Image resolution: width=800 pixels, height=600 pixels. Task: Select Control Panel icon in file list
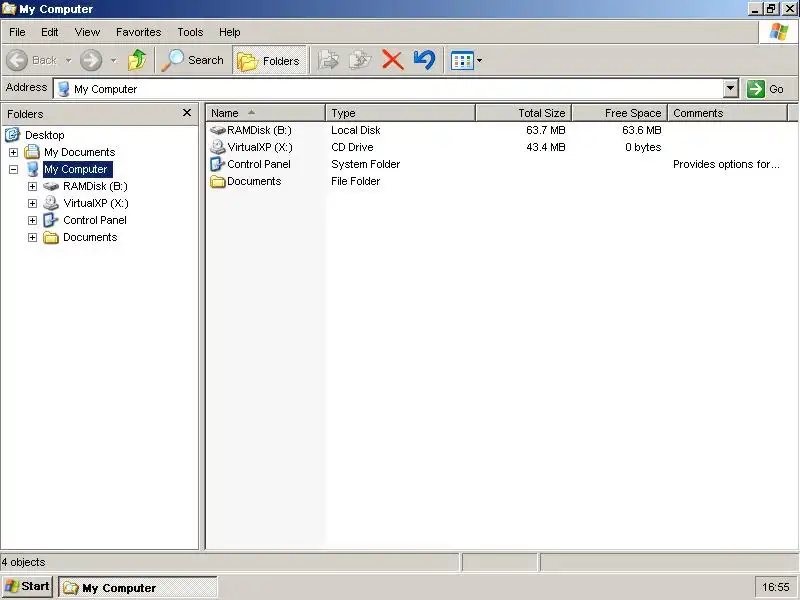pos(217,164)
